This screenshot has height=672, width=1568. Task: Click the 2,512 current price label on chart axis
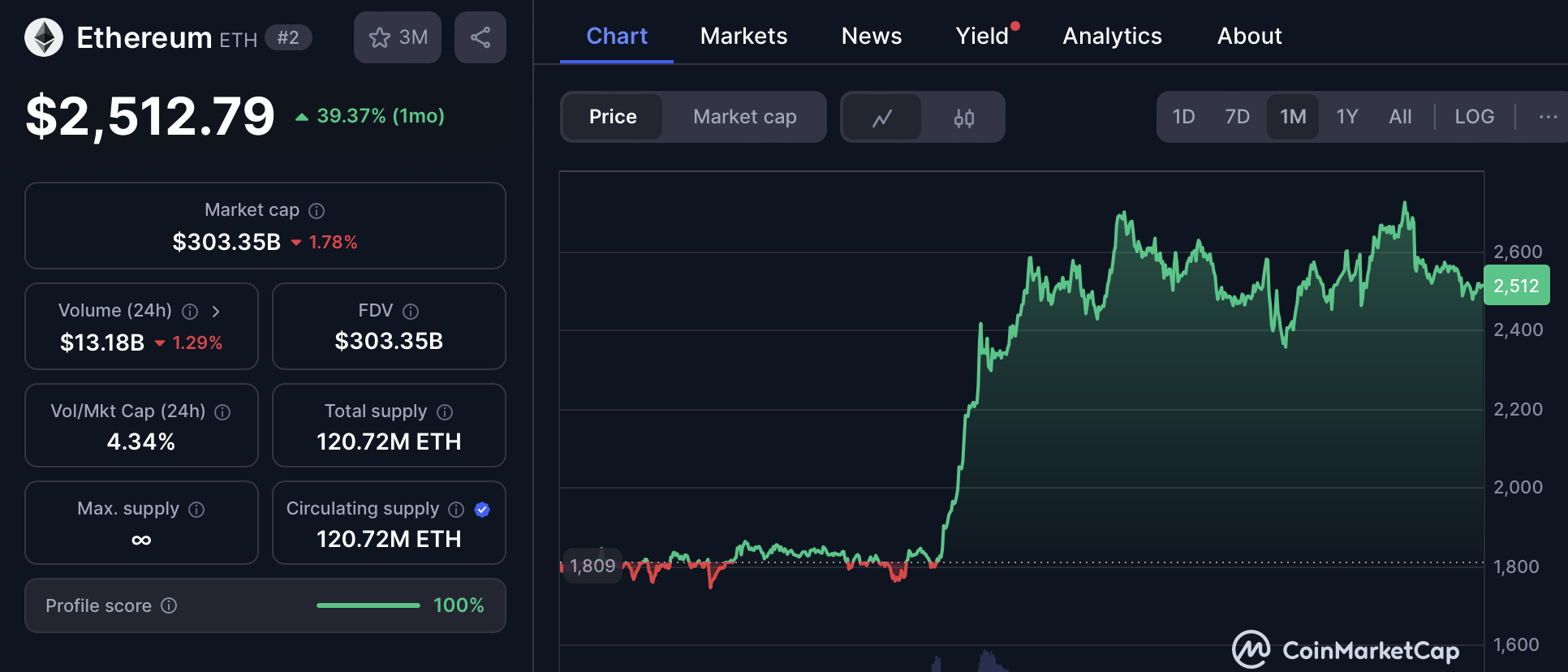(1516, 286)
